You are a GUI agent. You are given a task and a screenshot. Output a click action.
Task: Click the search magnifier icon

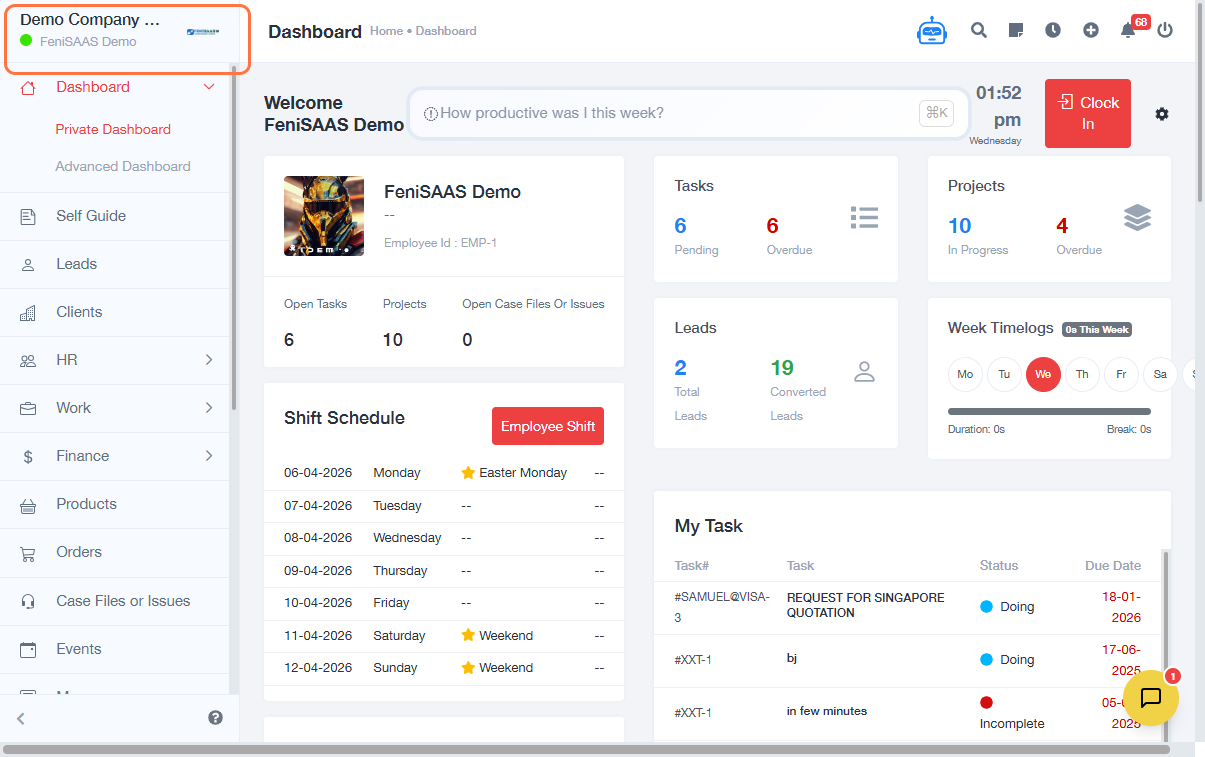(x=979, y=30)
